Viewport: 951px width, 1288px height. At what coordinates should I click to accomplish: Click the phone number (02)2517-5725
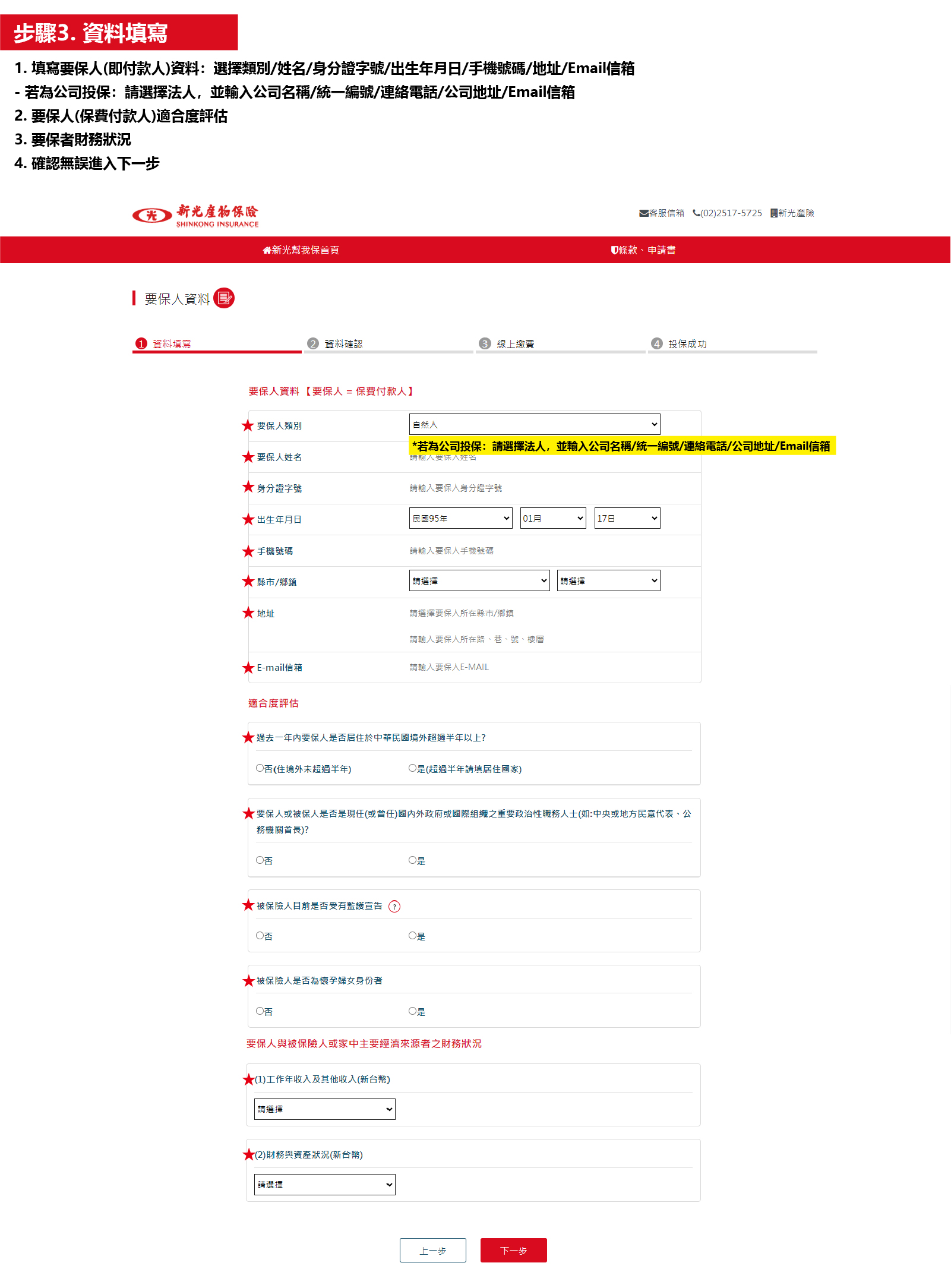click(x=727, y=213)
